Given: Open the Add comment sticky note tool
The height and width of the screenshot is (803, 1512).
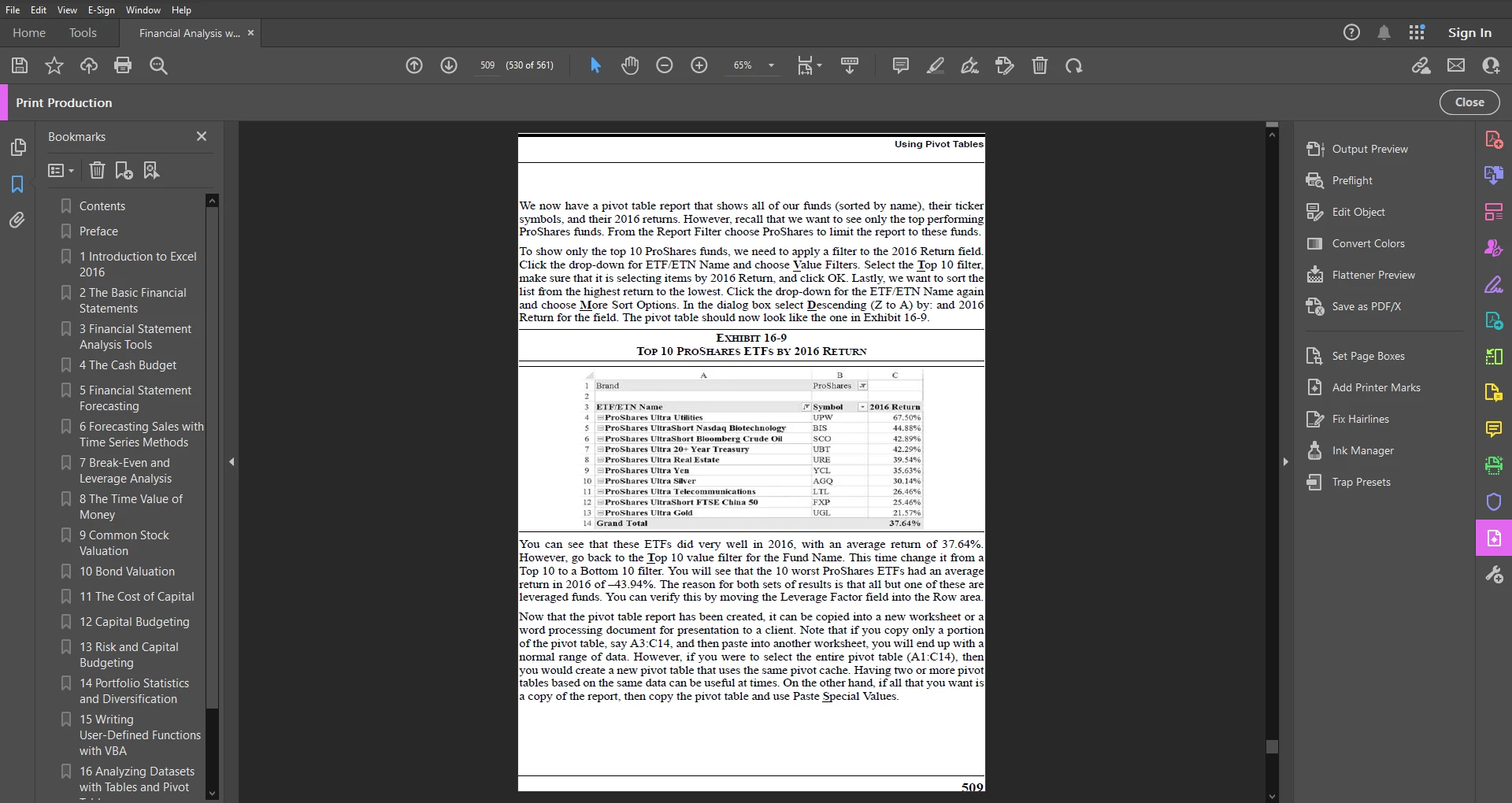Looking at the screenshot, I should [x=901, y=65].
